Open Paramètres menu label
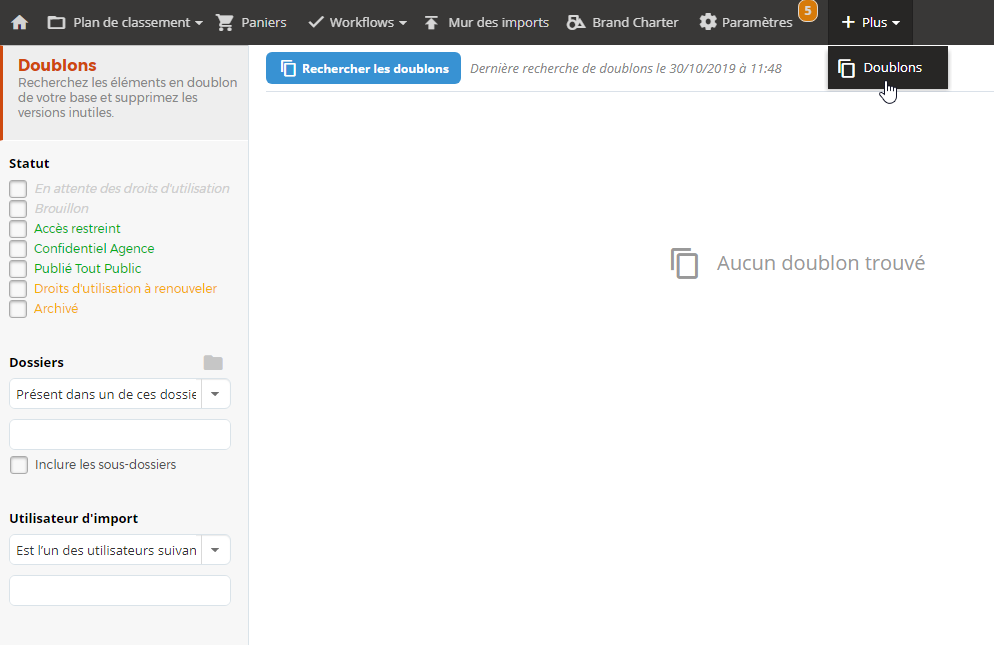This screenshot has width=994, height=645. tap(757, 23)
